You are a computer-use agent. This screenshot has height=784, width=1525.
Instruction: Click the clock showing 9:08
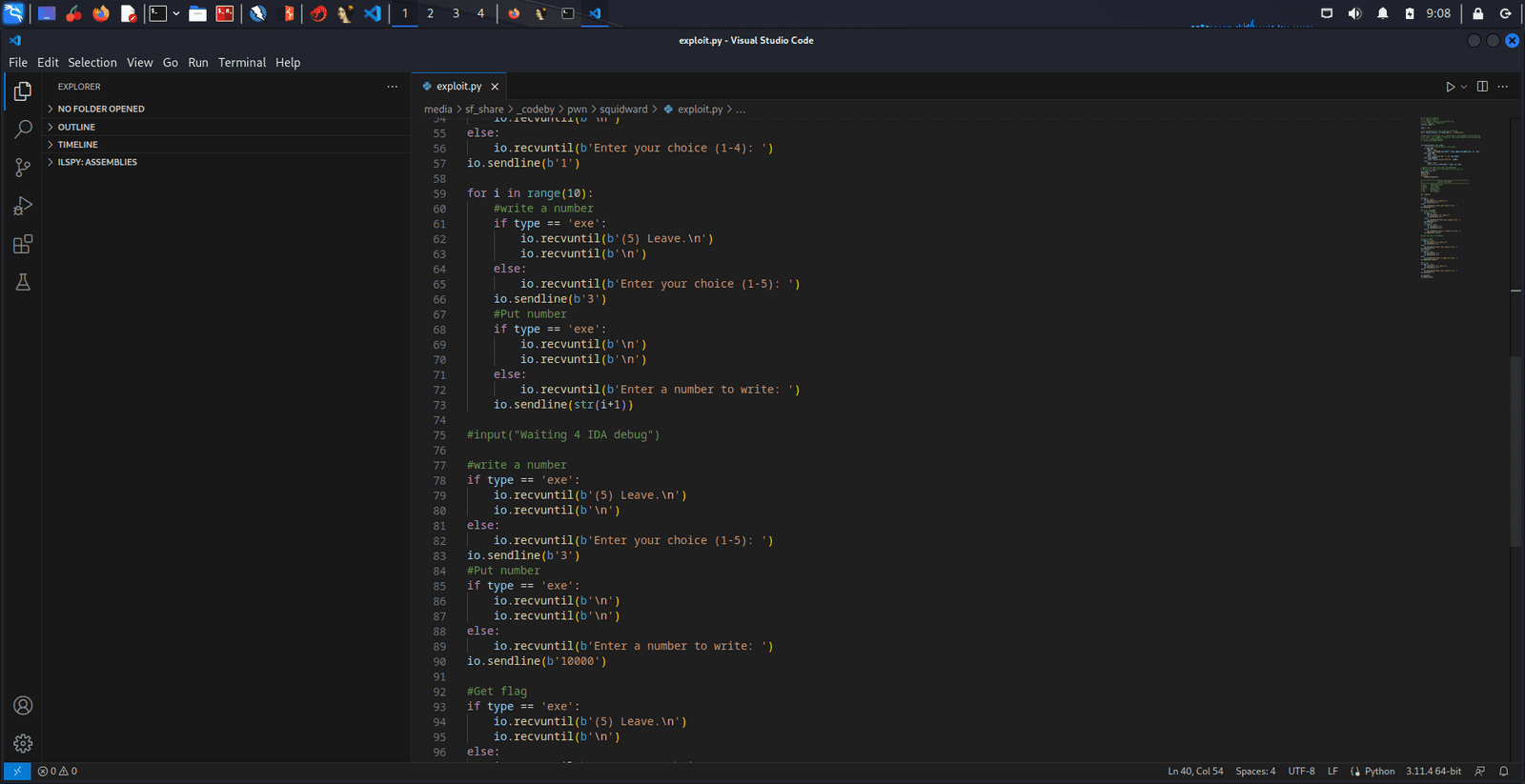1438,13
